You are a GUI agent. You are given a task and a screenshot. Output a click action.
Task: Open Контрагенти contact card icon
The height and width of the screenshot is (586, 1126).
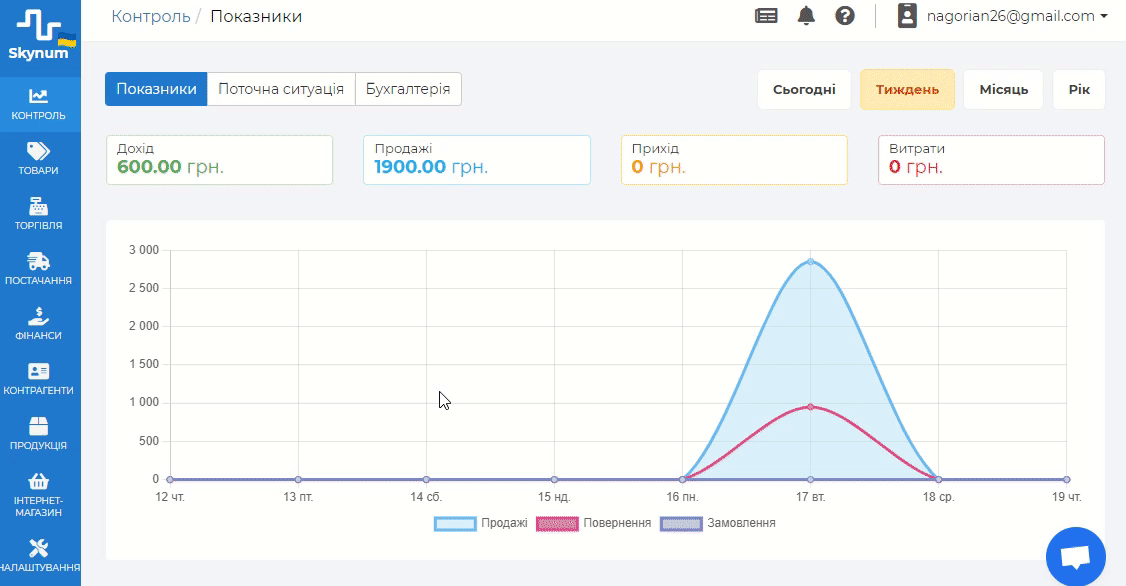pyautogui.click(x=39, y=372)
